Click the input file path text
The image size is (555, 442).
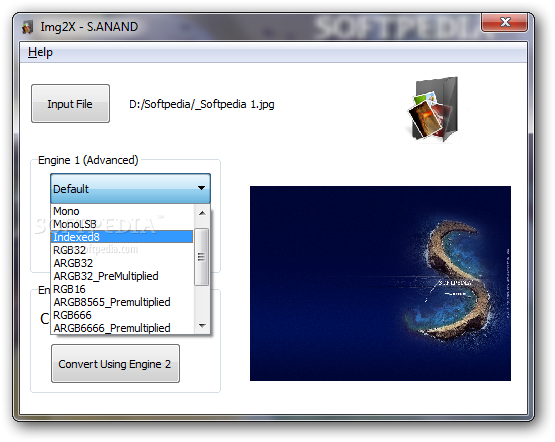(x=202, y=104)
